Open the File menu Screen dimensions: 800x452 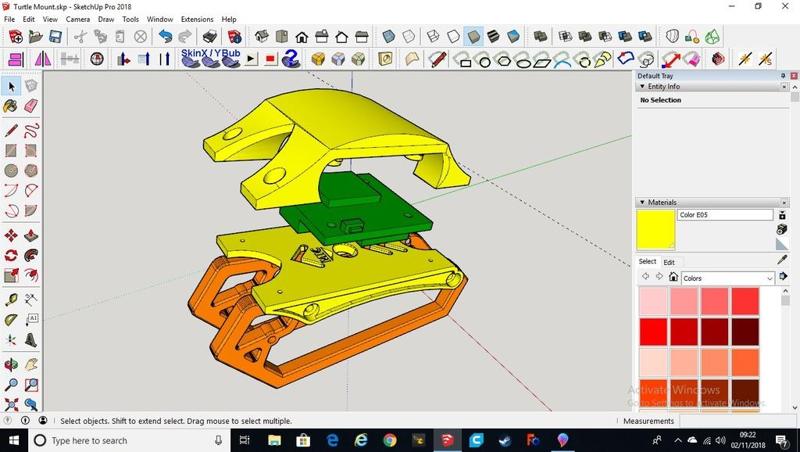[9, 19]
